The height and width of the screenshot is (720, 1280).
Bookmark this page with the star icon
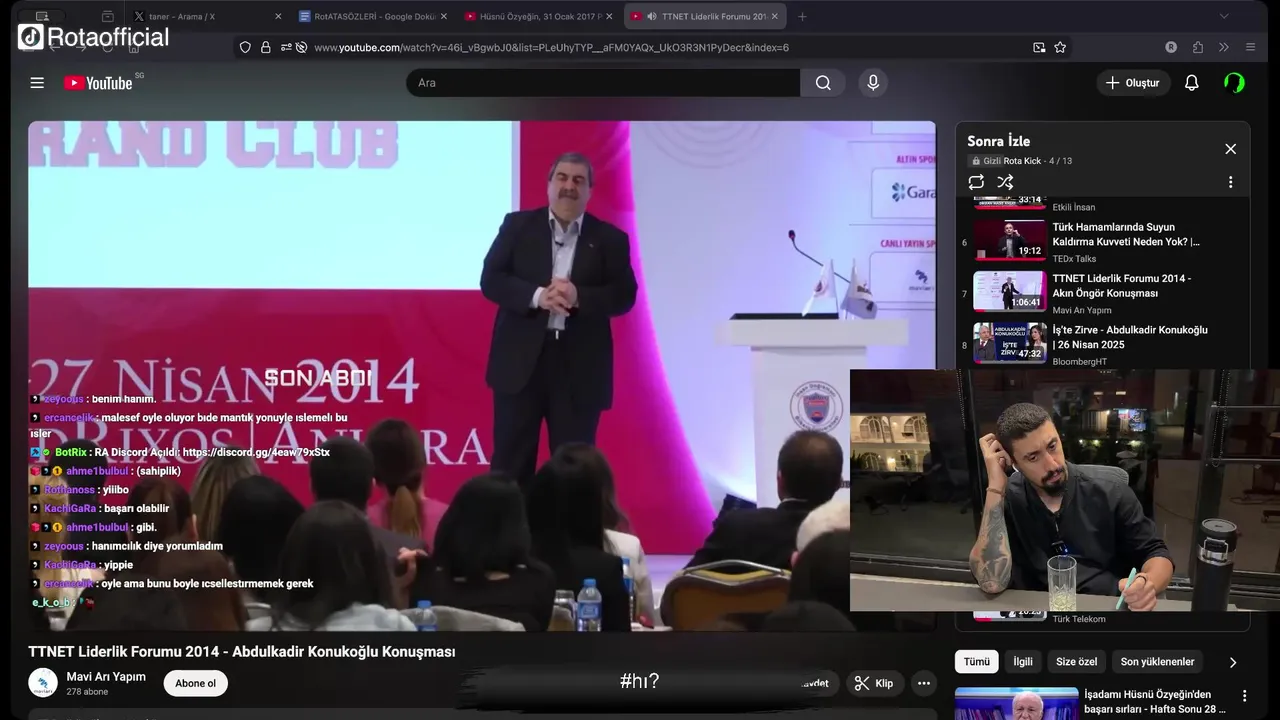1060,47
